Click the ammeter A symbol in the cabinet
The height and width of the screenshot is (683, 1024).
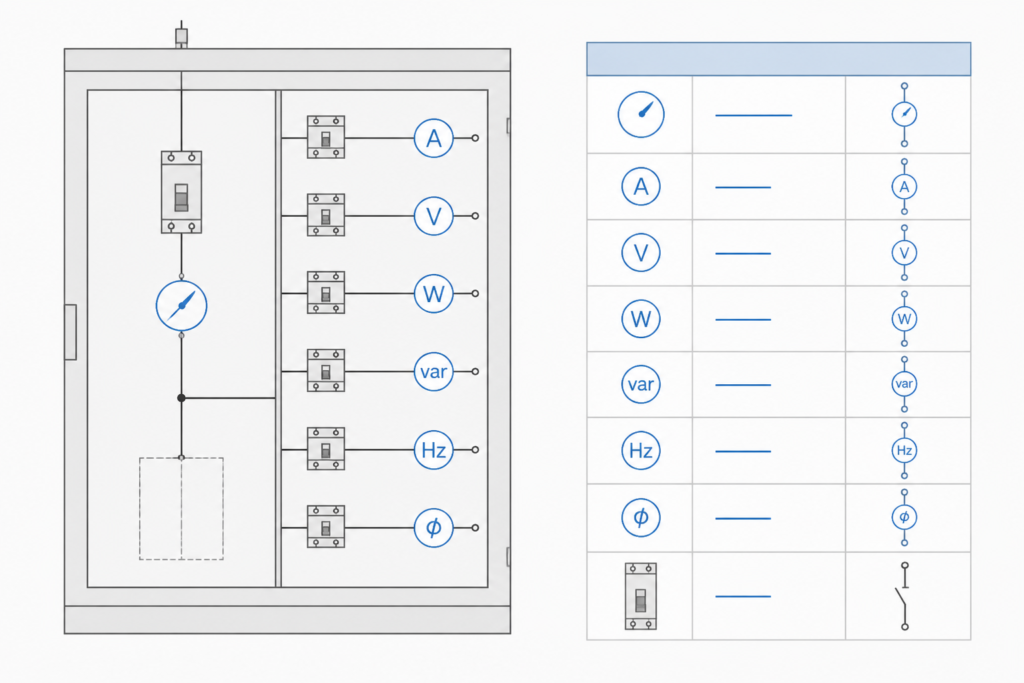click(434, 138)
